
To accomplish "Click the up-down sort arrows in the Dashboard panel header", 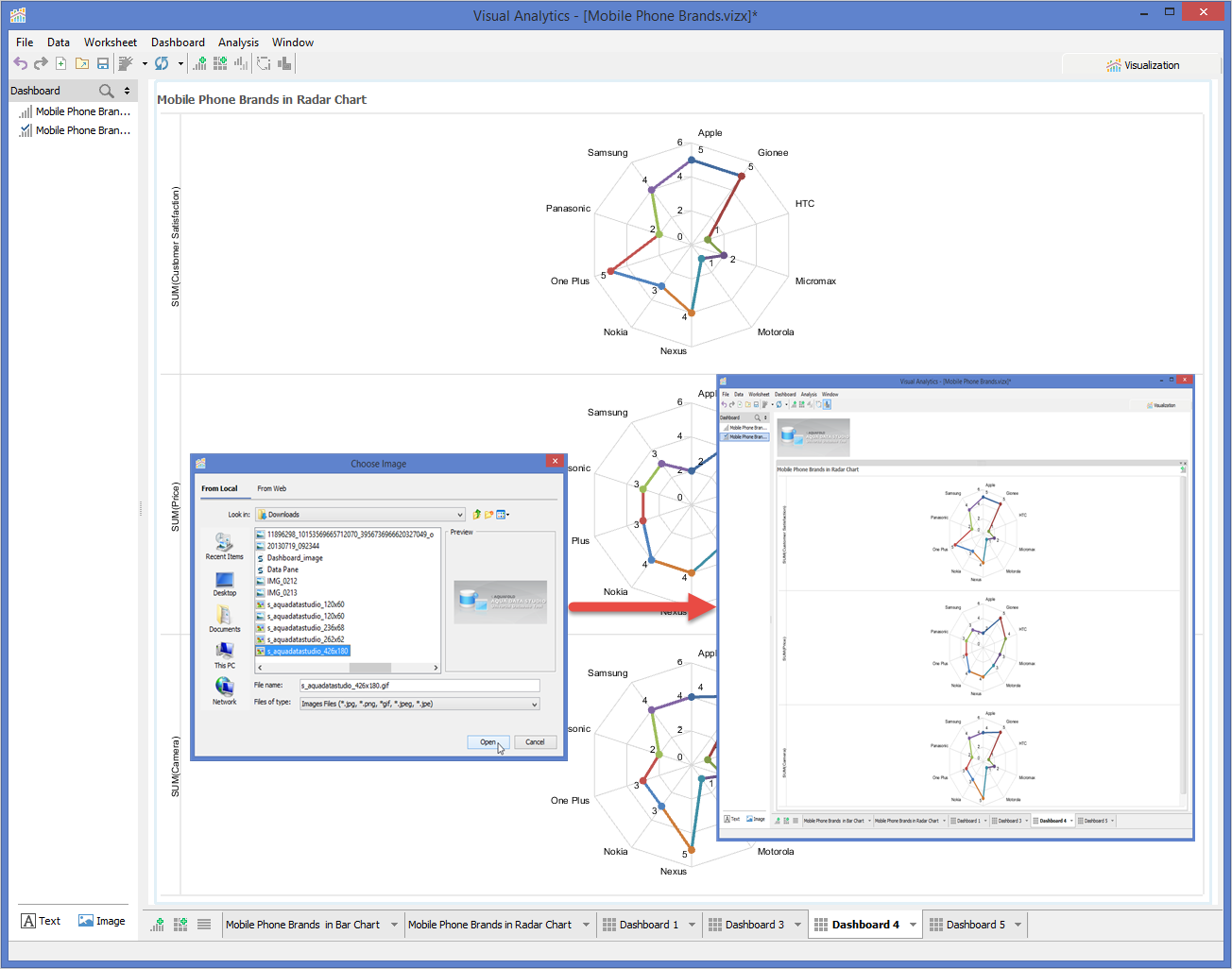I will pos(128,91).
